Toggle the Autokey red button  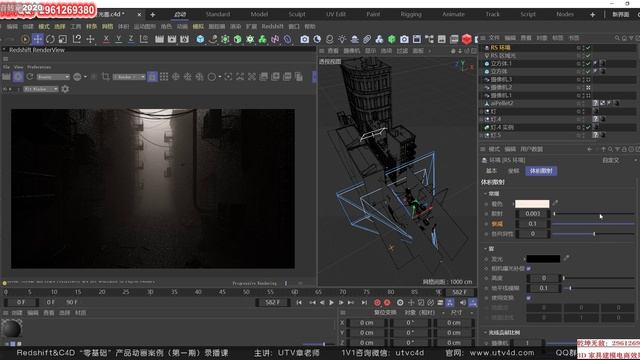(387, 302)
